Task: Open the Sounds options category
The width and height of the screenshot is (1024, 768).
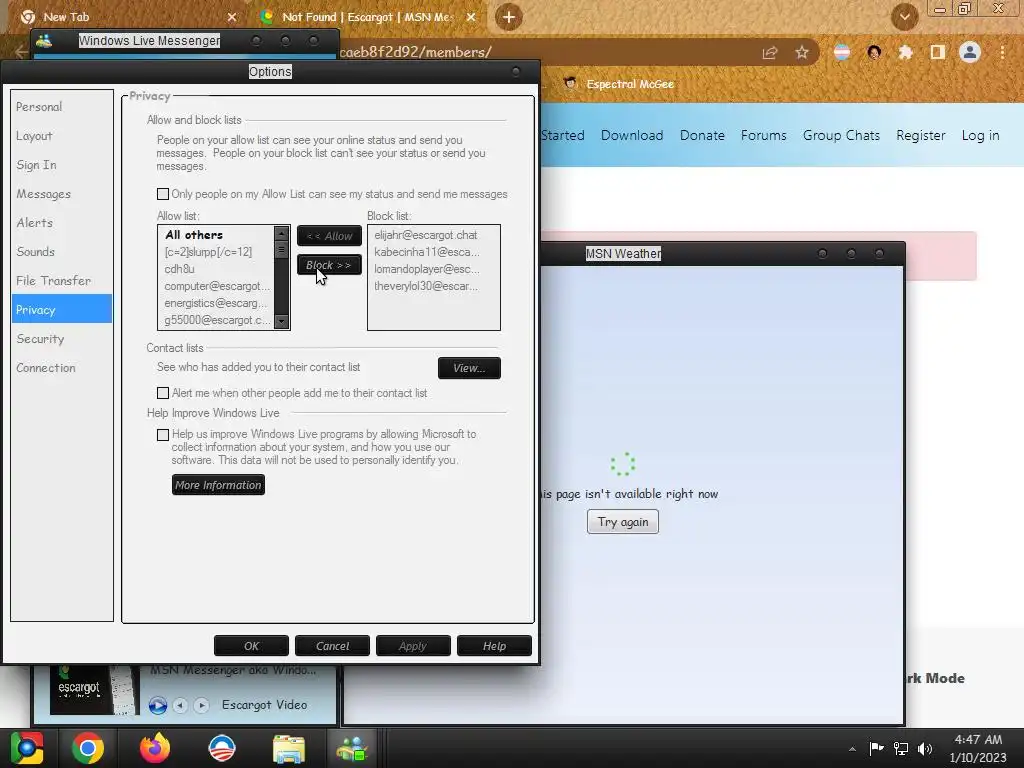Action: pos(61,251)
